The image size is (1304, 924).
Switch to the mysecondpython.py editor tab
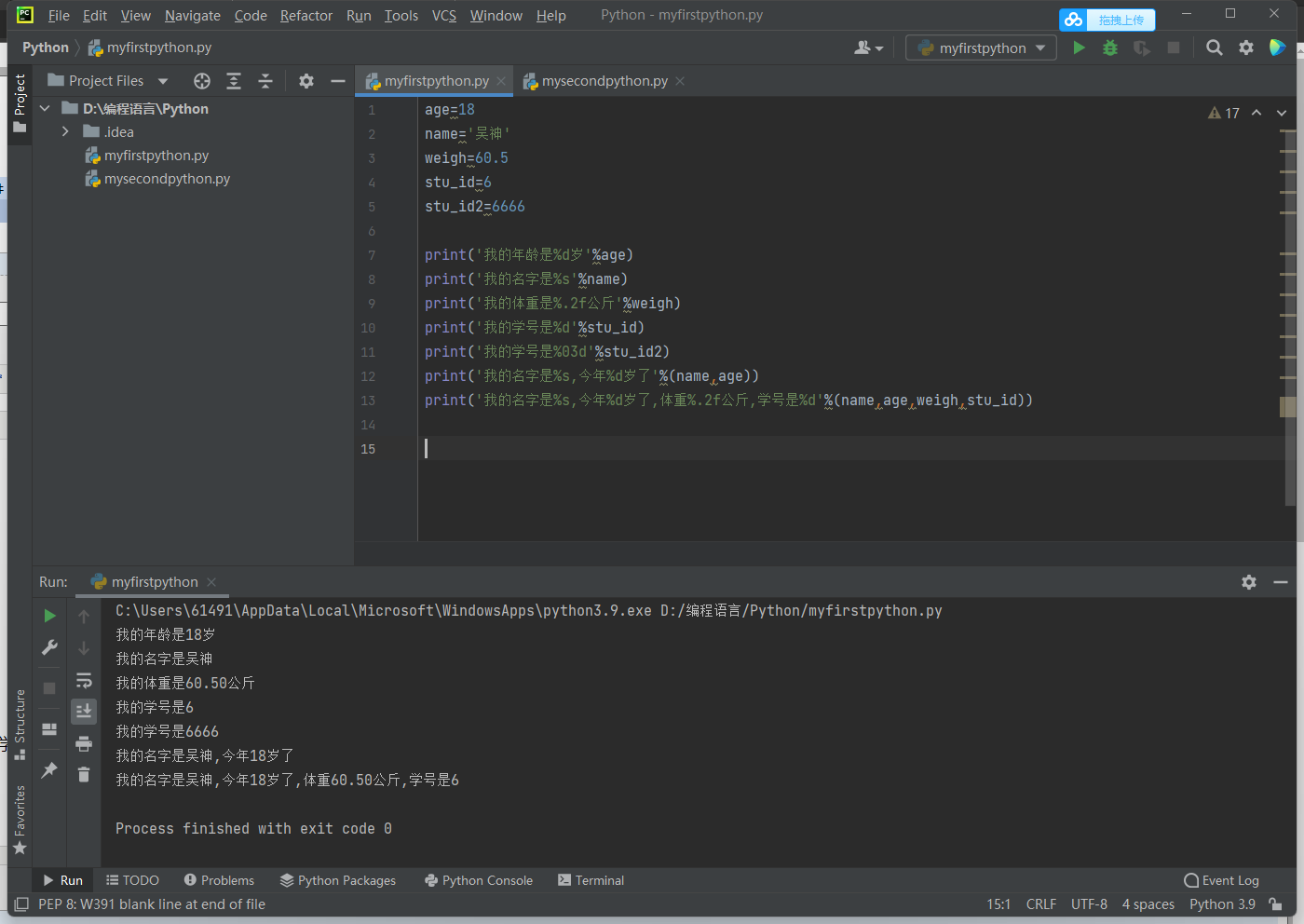tap(604, 81)
